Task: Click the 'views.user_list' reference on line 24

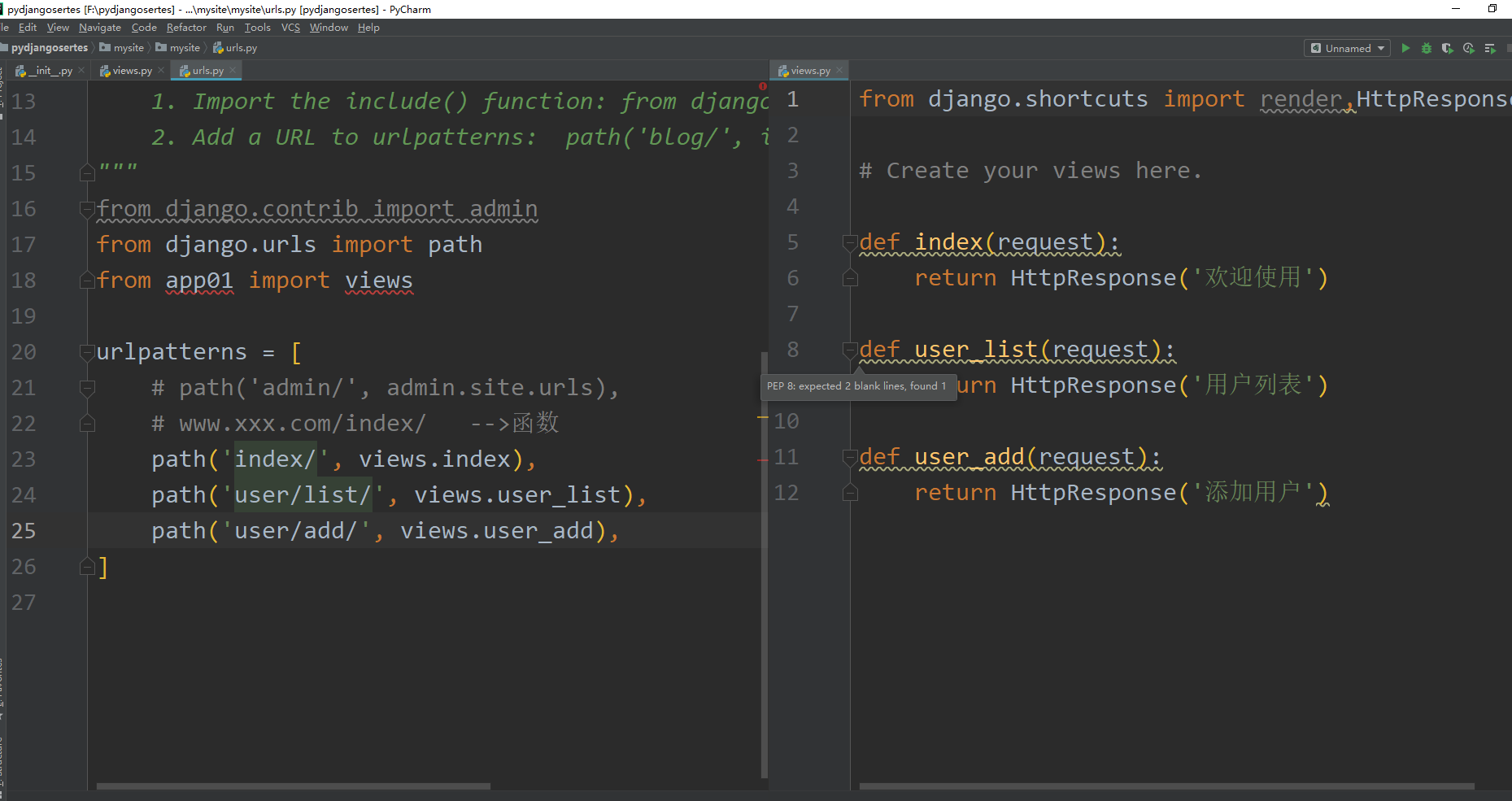Action: tap(517, 495)
